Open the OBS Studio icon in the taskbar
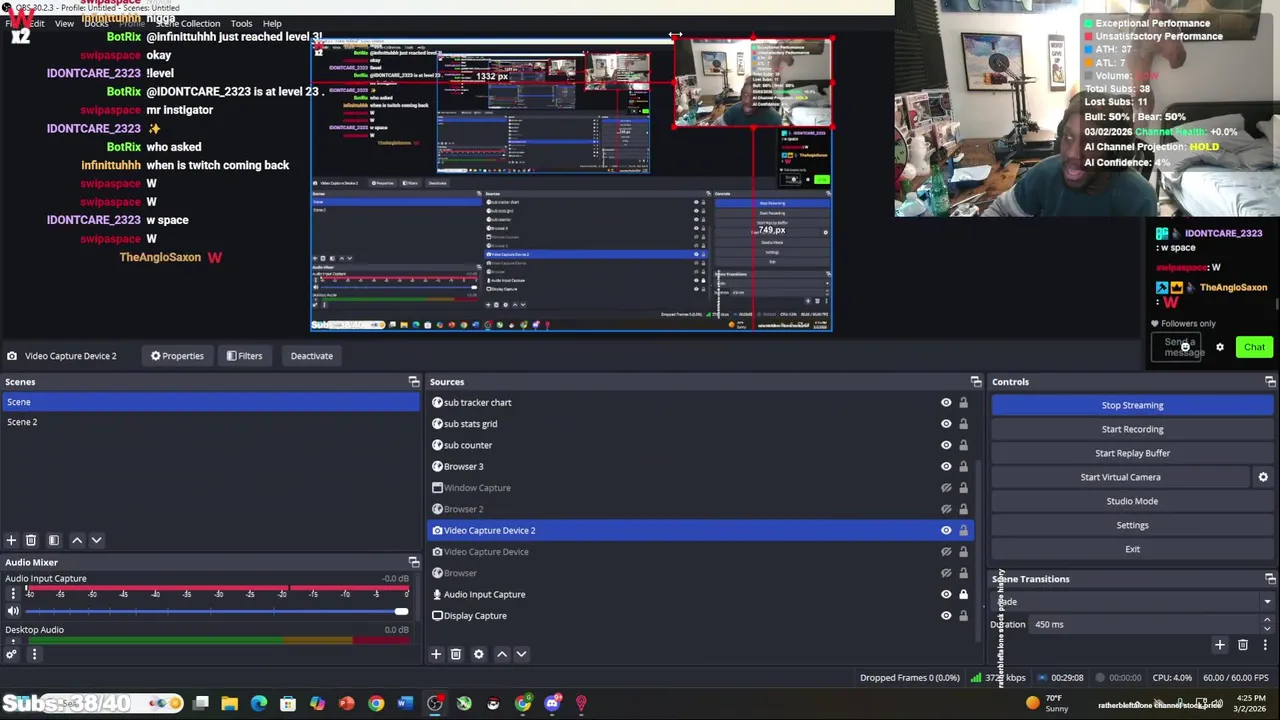 (x=435, y=704)
